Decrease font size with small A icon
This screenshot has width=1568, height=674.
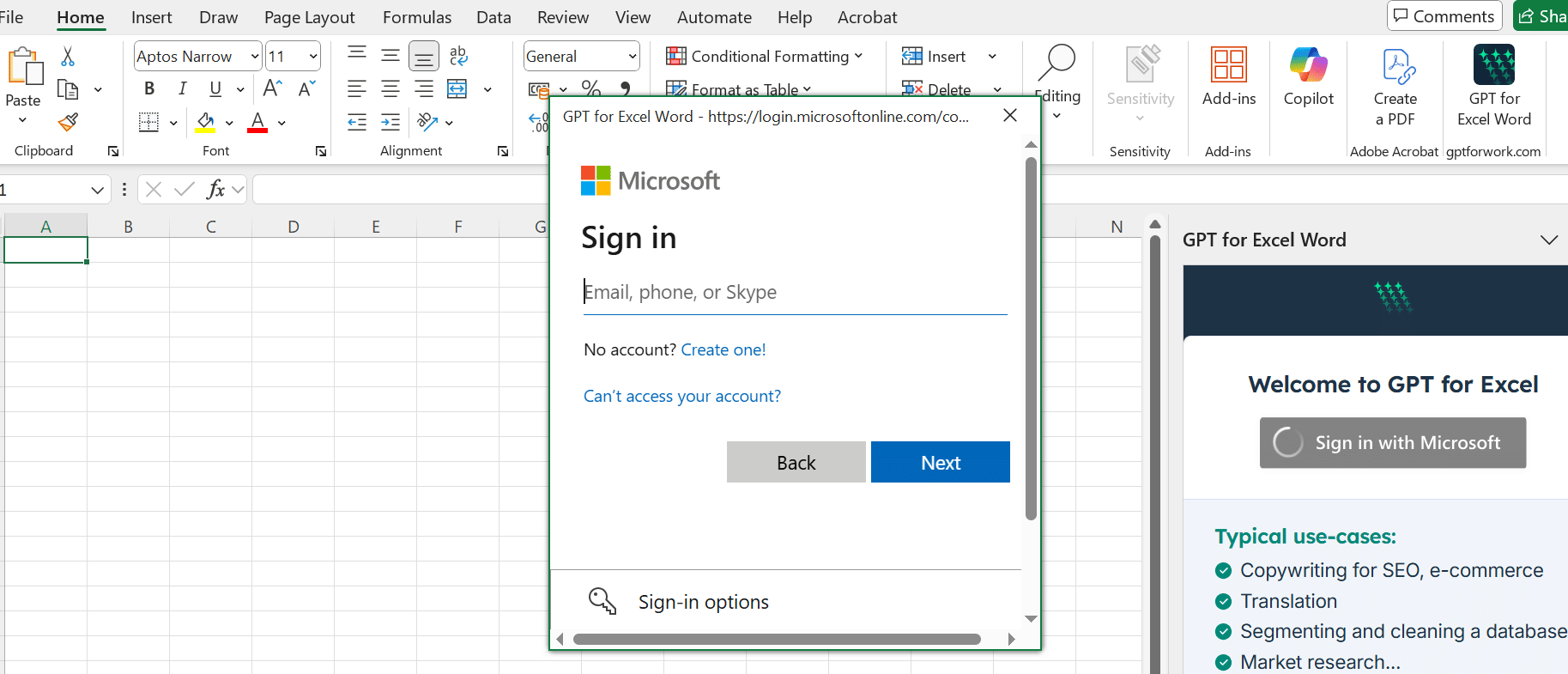pos(306,88)
